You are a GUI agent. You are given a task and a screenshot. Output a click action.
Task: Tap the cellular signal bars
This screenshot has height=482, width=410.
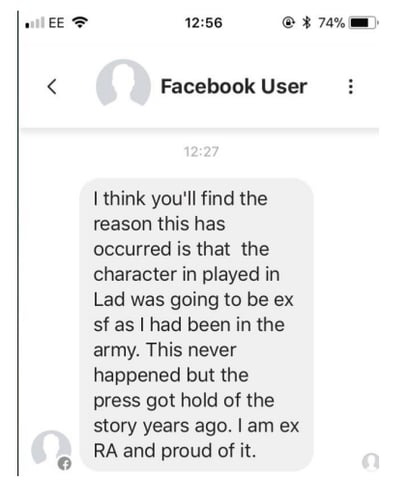tap(35, 23)
